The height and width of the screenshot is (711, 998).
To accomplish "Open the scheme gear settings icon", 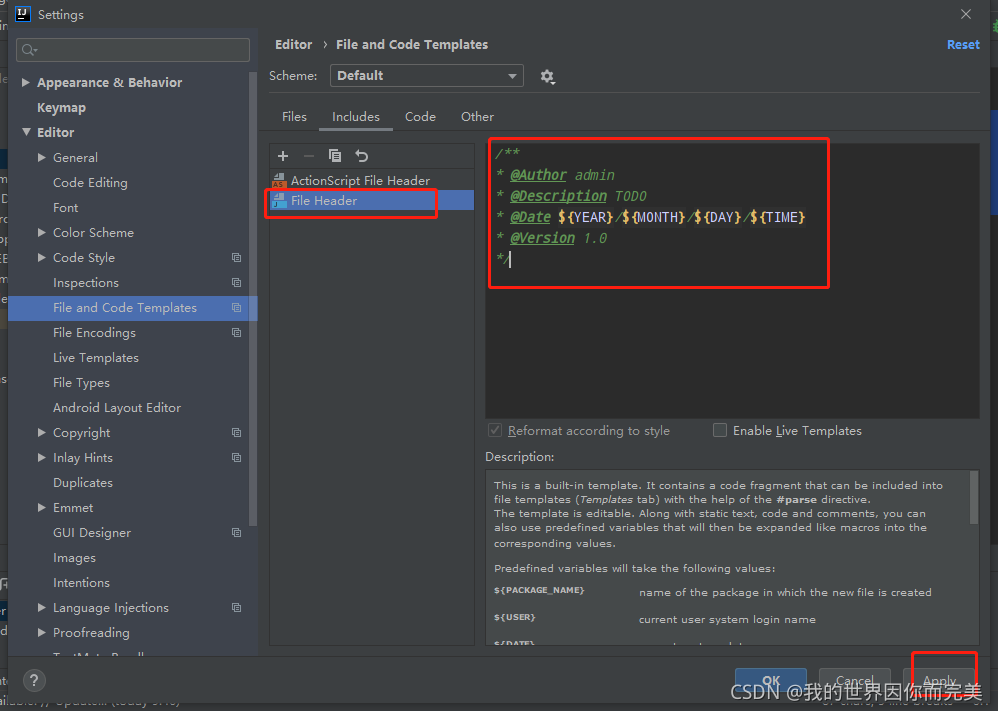I will pyautogui.click(x=547, y=77).
